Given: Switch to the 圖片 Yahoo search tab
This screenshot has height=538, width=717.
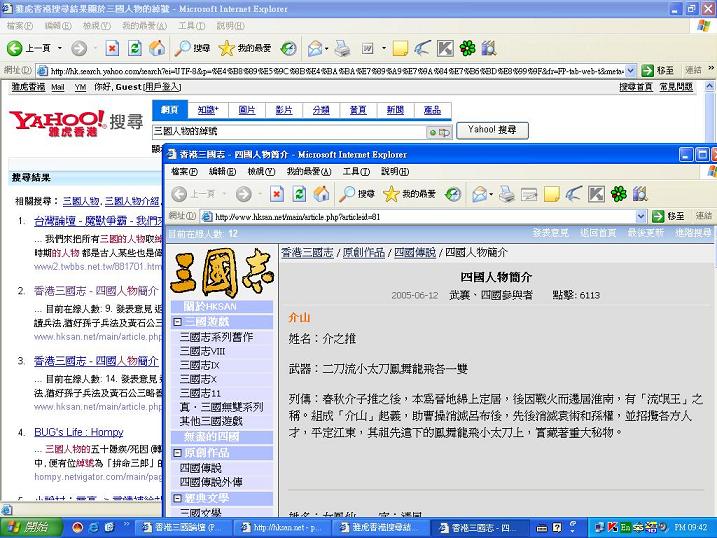Looking at the screenshot, I should 247,110.
